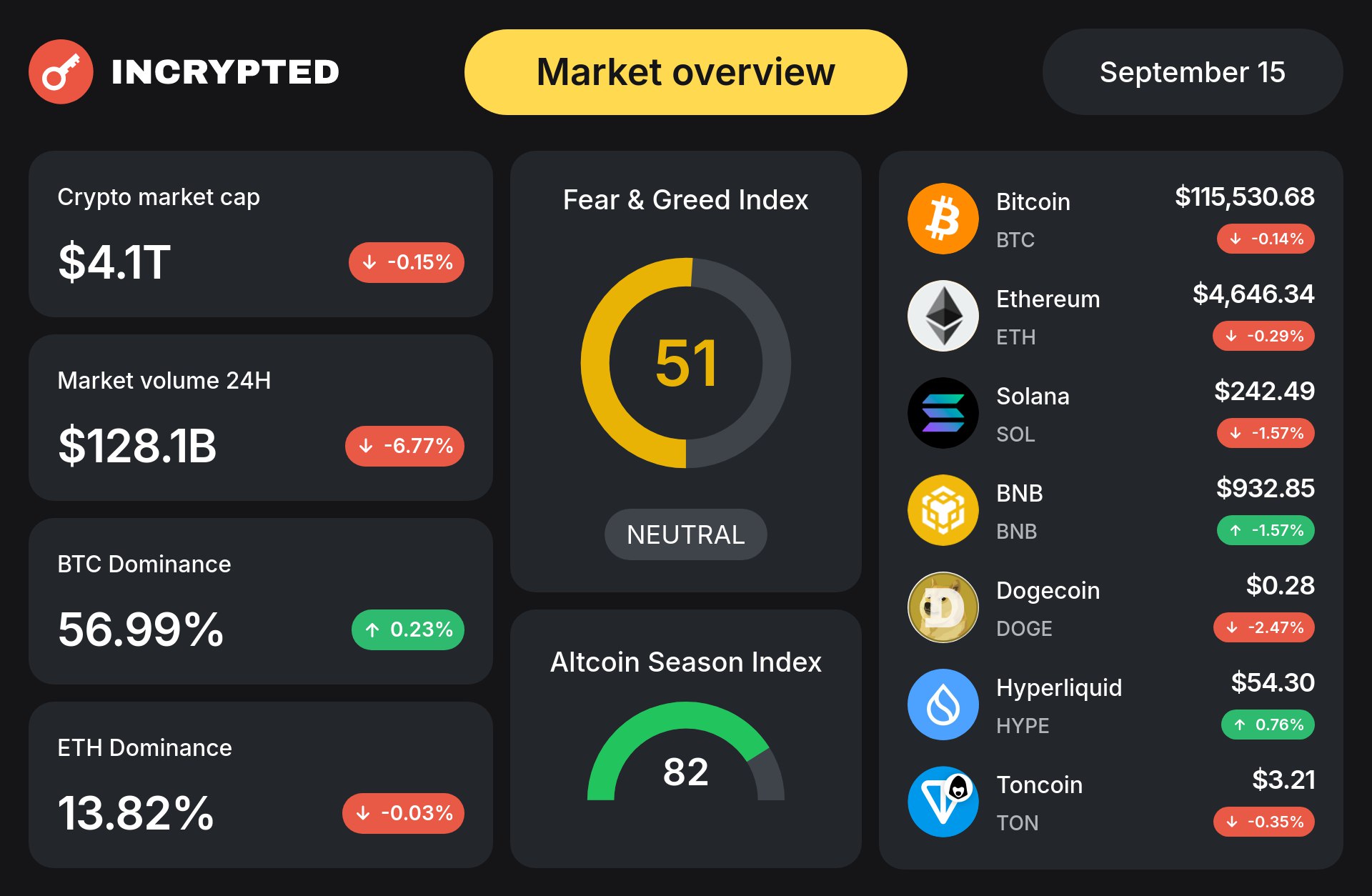Click the Solana logo icon
The height and width of the screenshot is (896, 1372).
943,413
